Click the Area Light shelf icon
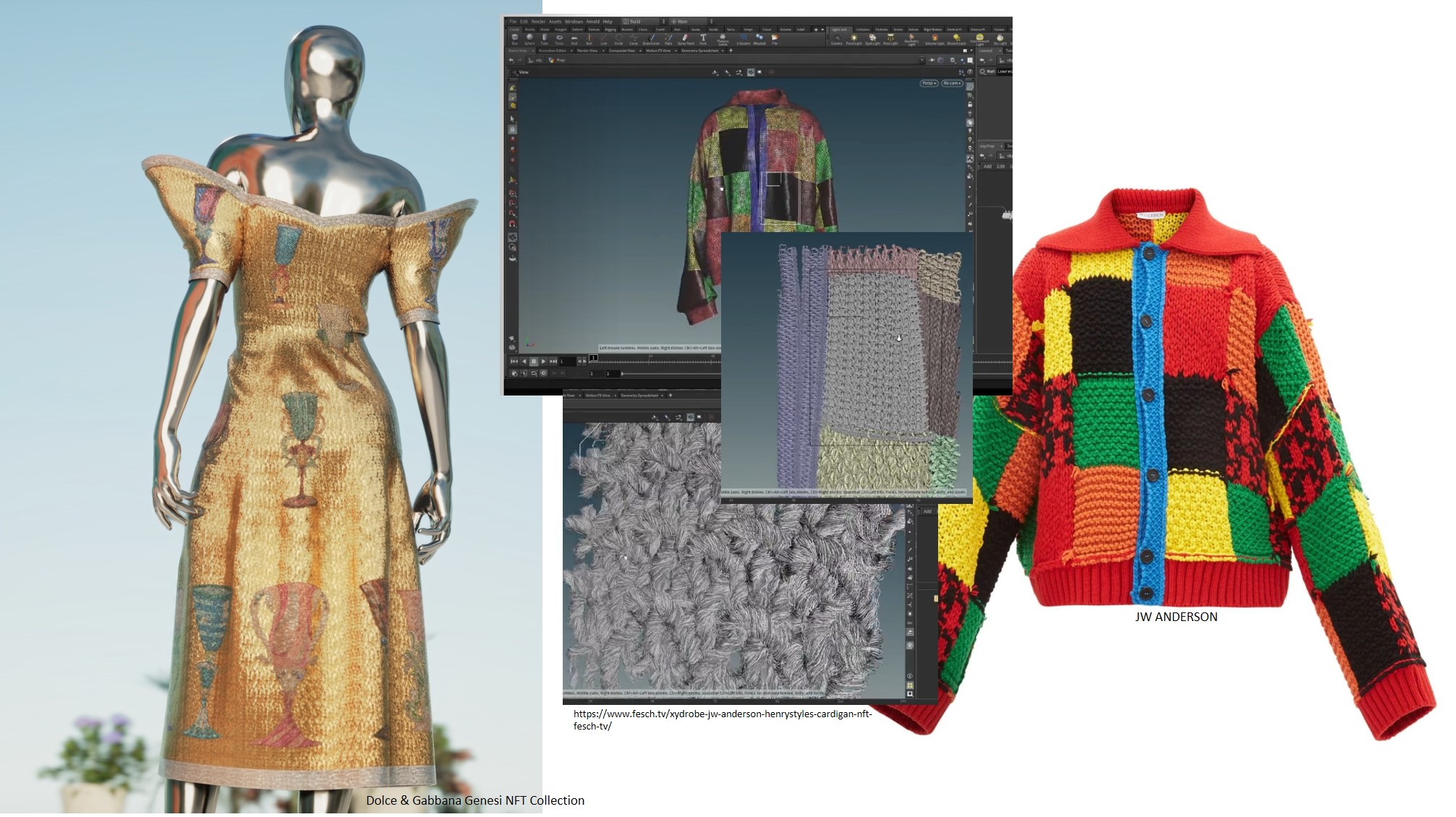This screenshot has width=1456, height=817. tap(890, 37)
